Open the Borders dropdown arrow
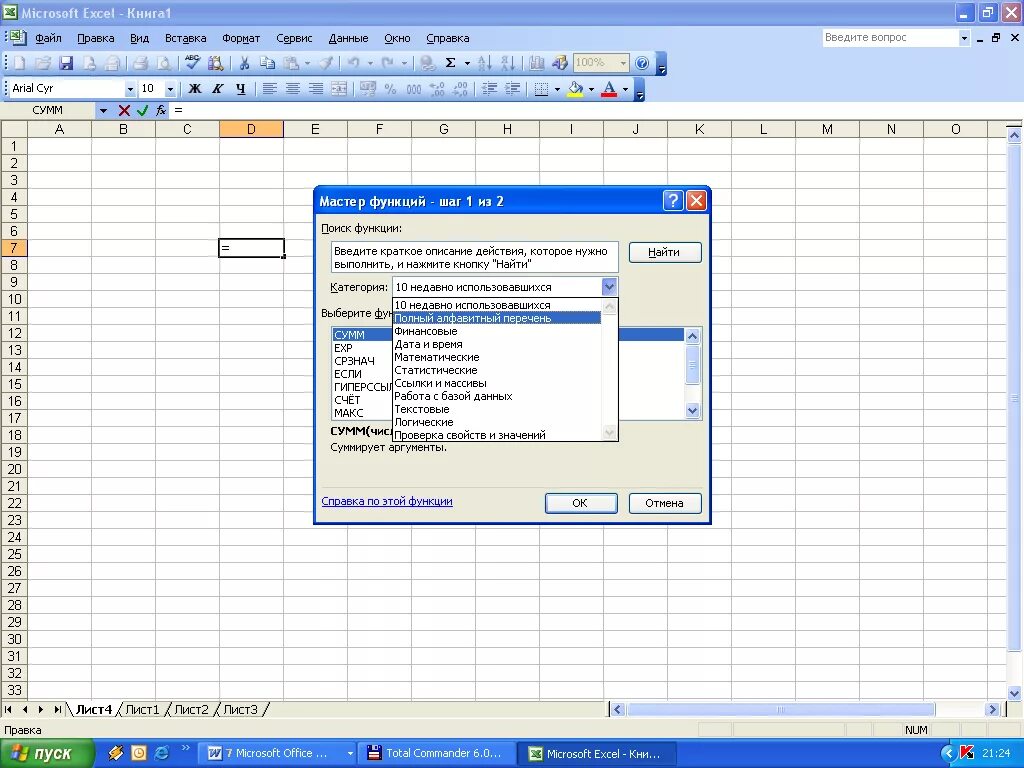 (x=557, y=89)
